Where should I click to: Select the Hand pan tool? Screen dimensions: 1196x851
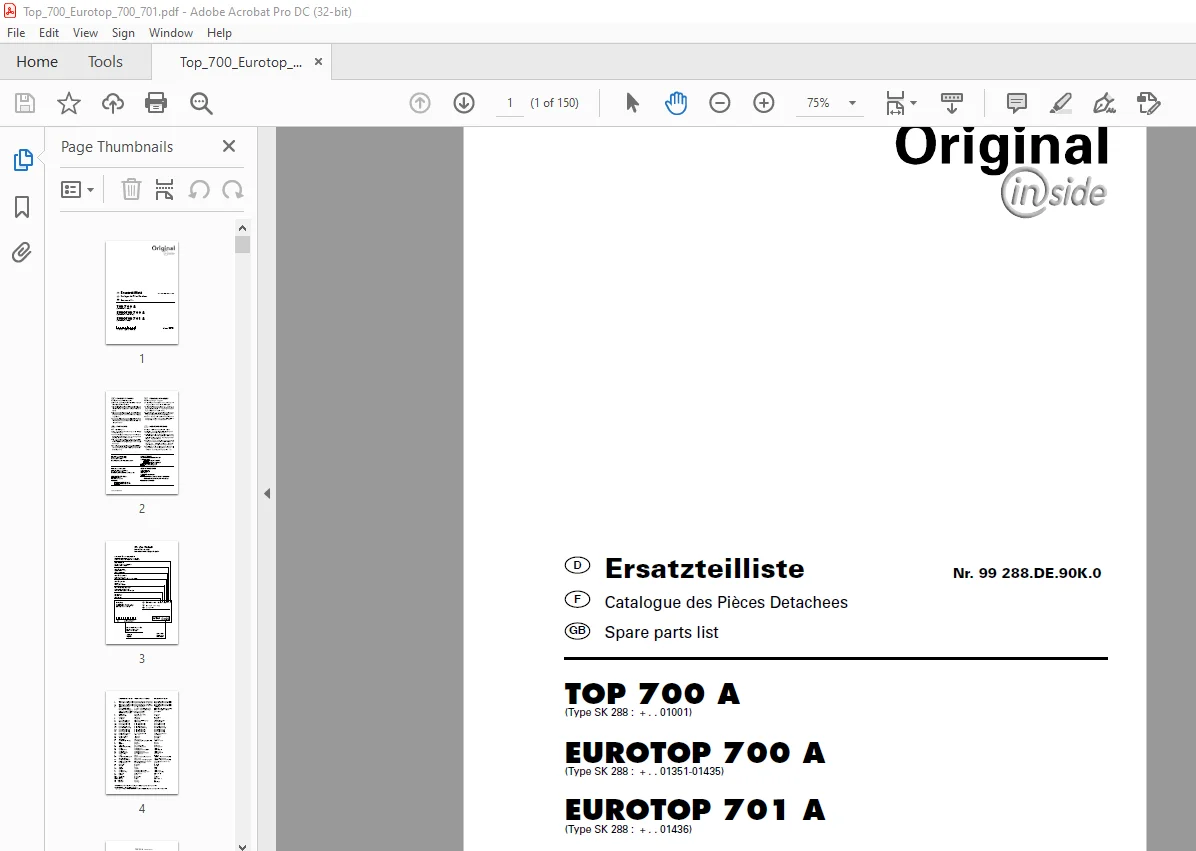[x=676, y=103]
